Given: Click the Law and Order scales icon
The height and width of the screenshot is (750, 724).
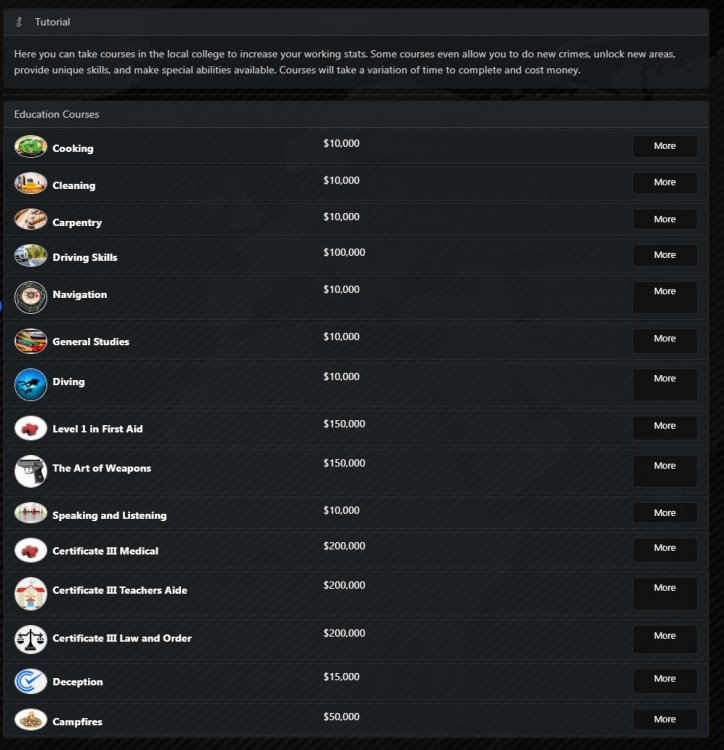Looking at the screenshot, I should [31, 638].
